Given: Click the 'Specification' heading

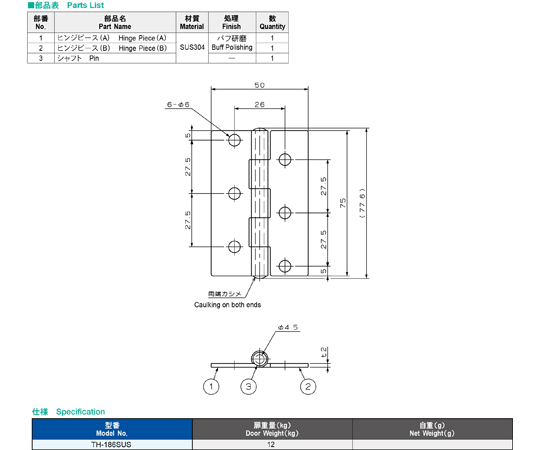Looking at the screenshot, I should tap(81, 412).
